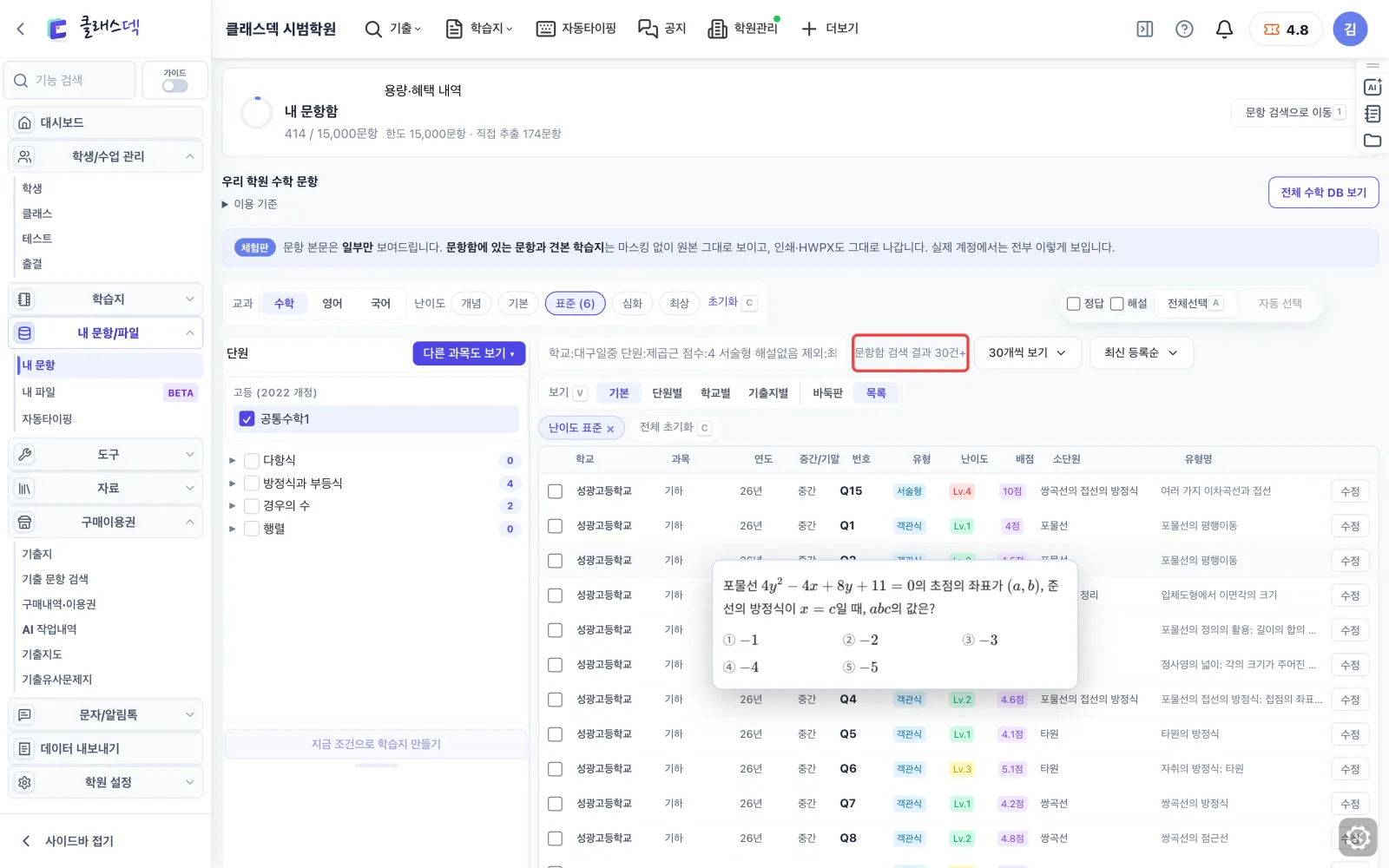
Task: Click the back arrow beside the 클래스덱 logo
Action: [x=21, y=29]
